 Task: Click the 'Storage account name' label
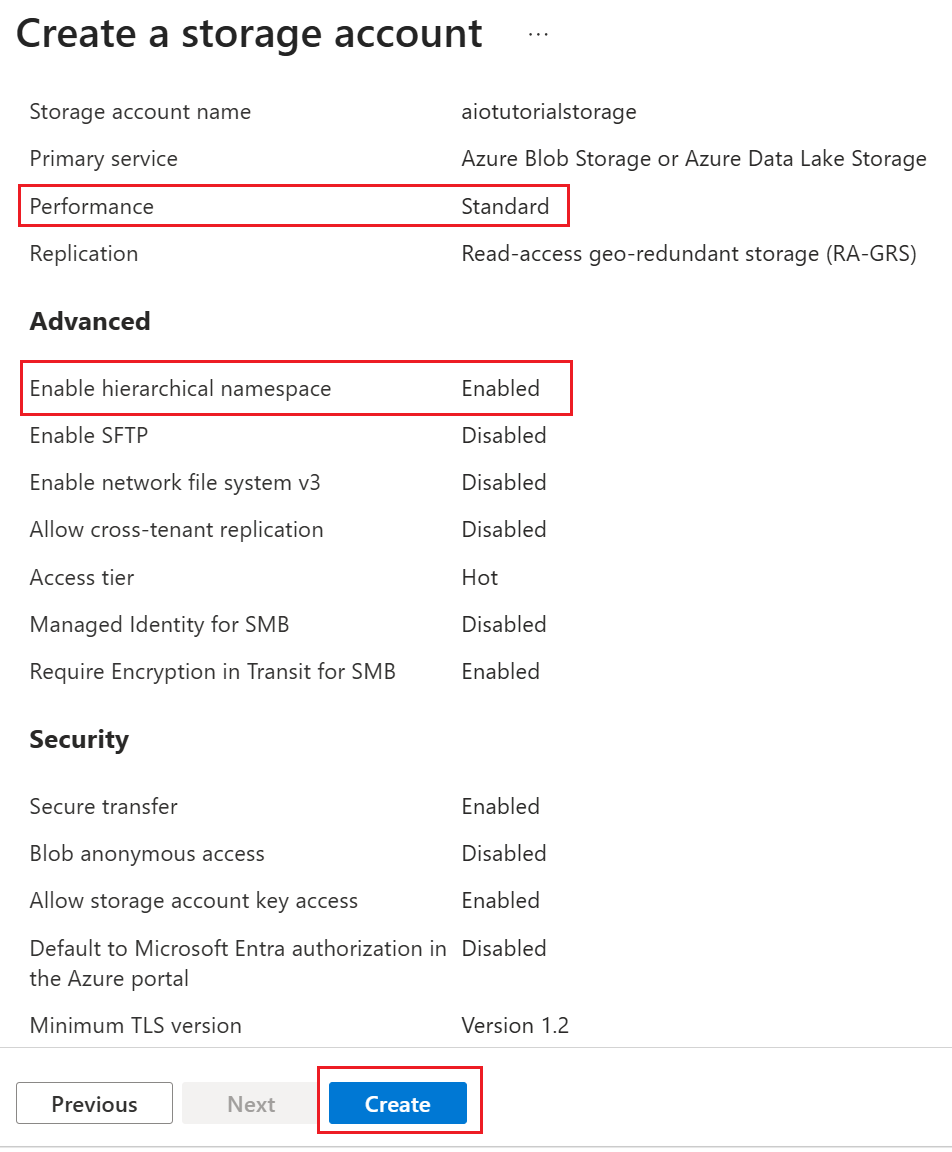[x=140, y=112]
